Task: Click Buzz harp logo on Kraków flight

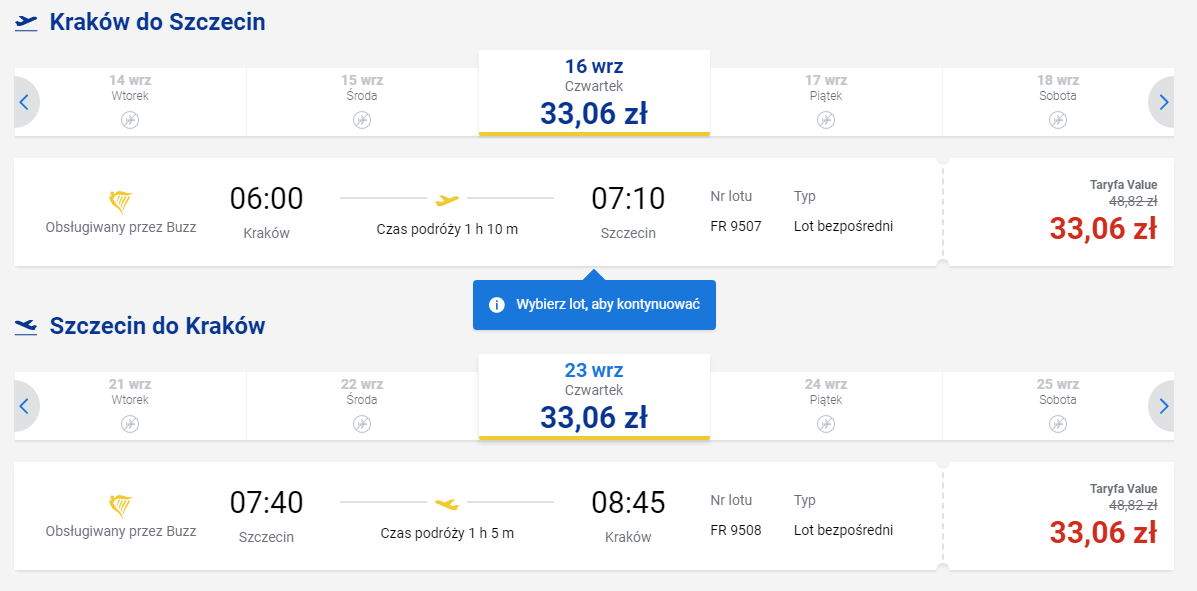Action: (x=121, y=202)
